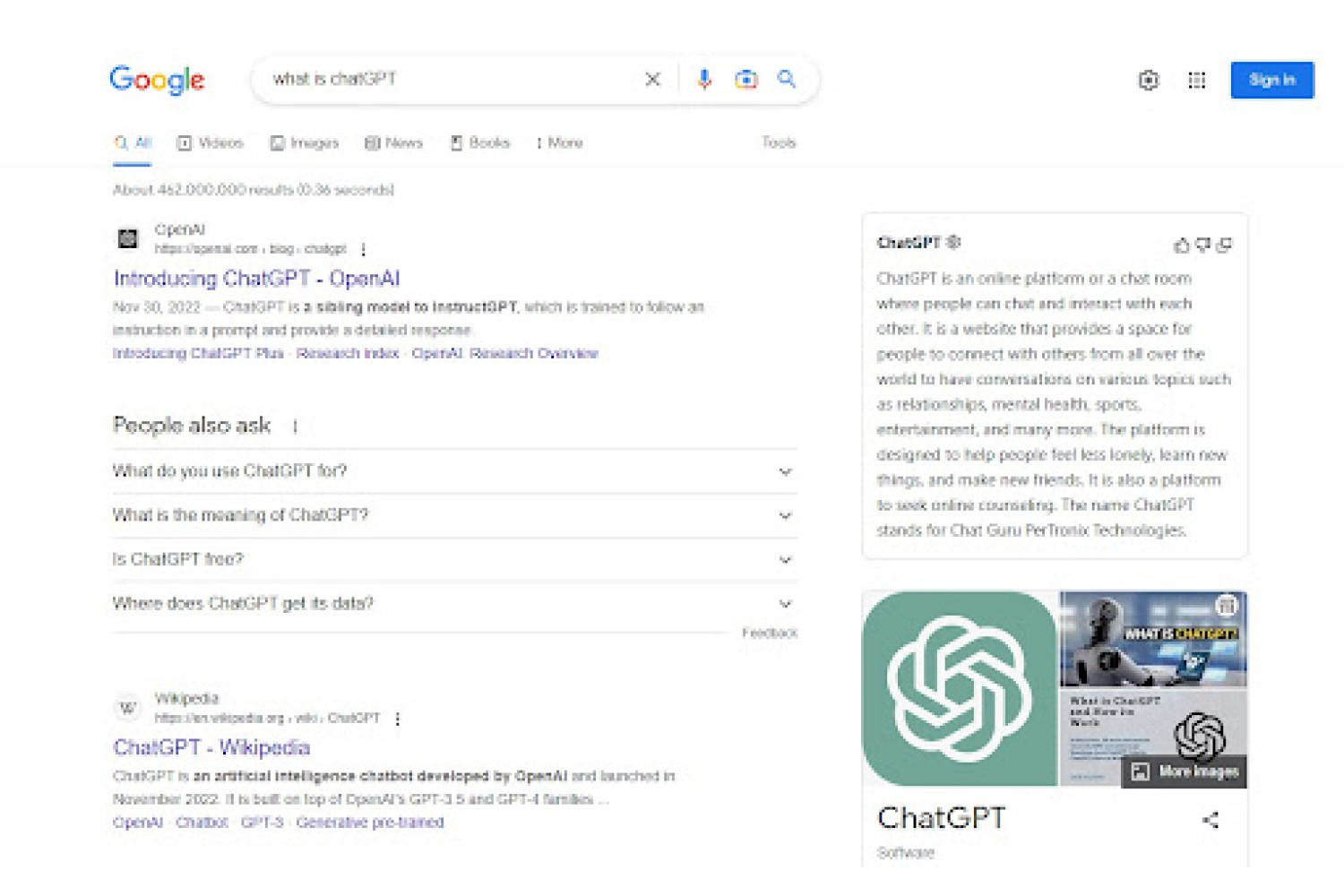Click the "Software" label under ChatGPT
The width and height of the screenshot is (1344, 896).
pyautogui.click(x=906, y=853)
